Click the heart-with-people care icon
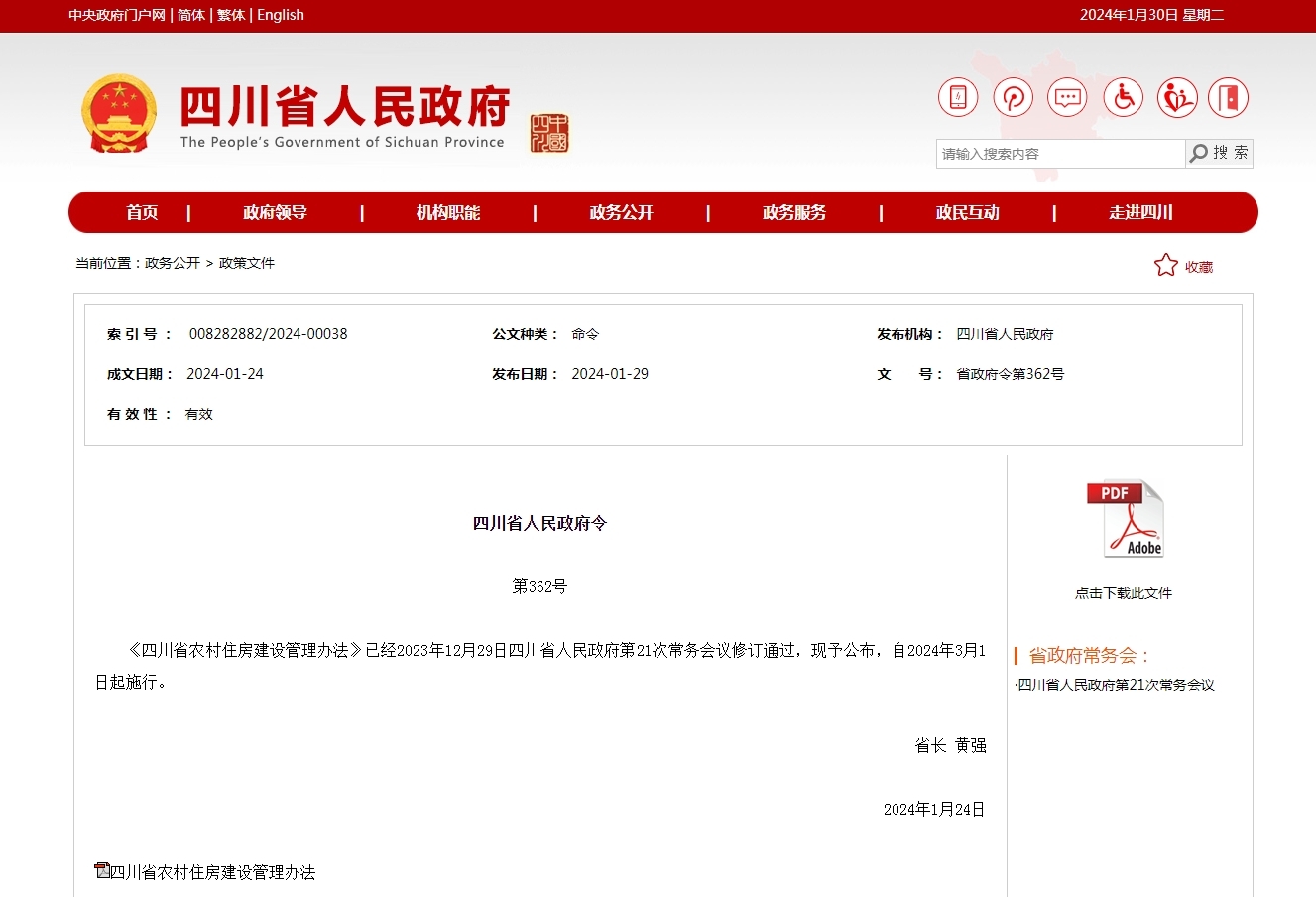 [x=1177, y=97]
